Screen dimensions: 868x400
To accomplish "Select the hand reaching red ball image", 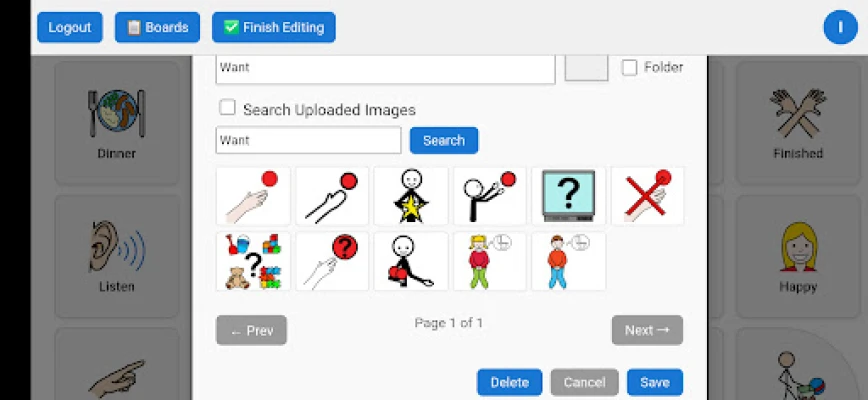I will (x=253, y=196).
